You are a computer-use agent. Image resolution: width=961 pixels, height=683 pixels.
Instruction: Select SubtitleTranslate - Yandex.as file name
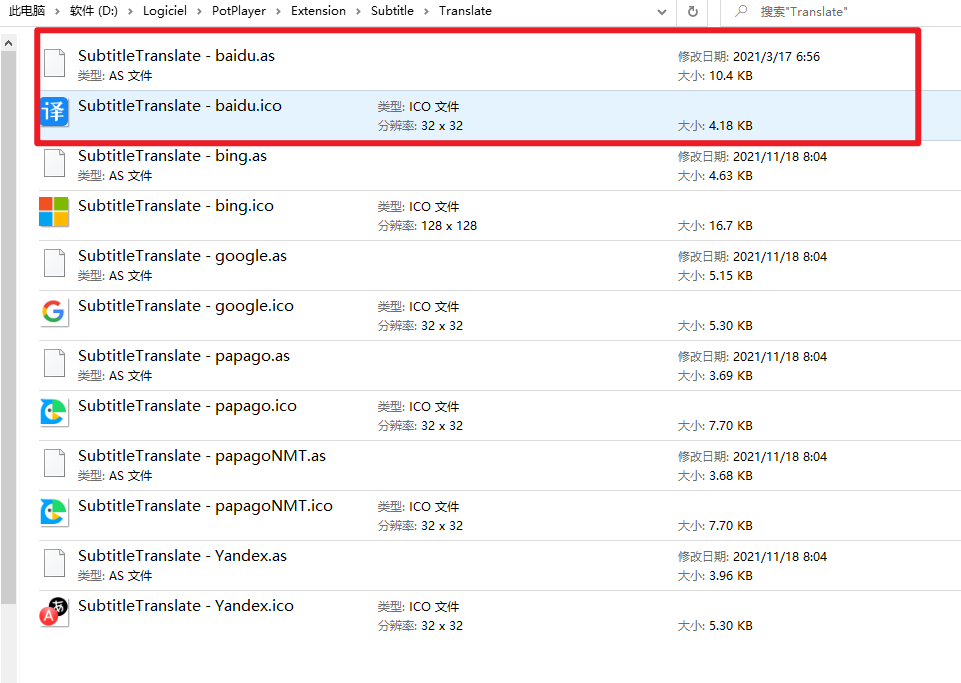pos(182,556)
